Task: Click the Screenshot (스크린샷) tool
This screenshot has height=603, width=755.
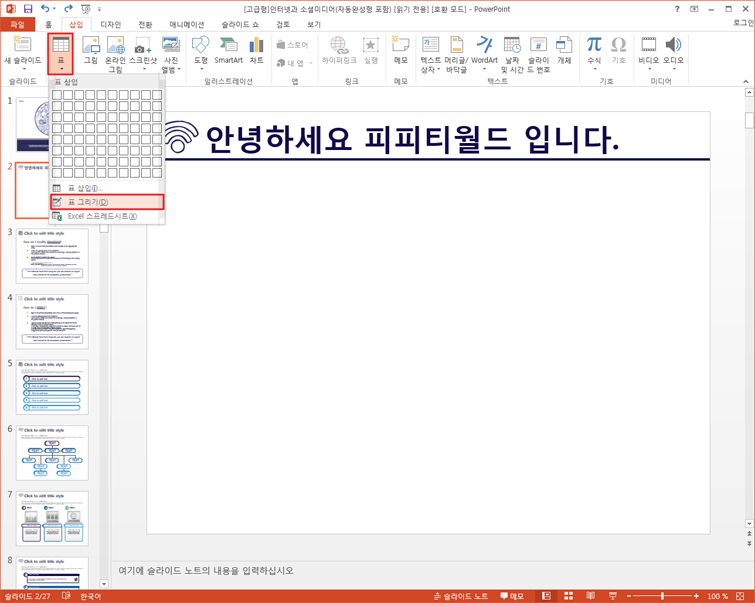Action: tap(143, 52)
